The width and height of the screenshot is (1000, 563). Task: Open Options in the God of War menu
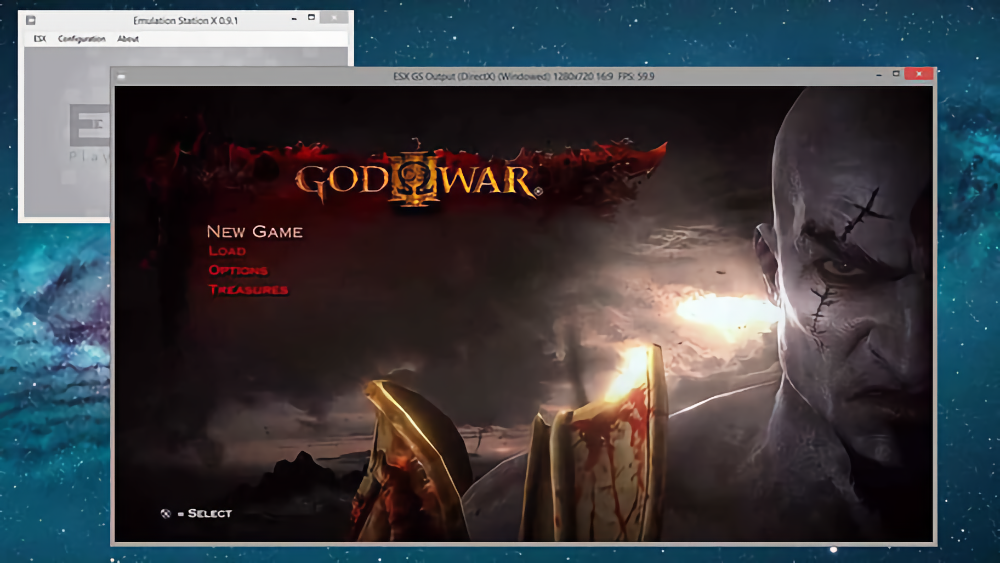pos(238,270)
